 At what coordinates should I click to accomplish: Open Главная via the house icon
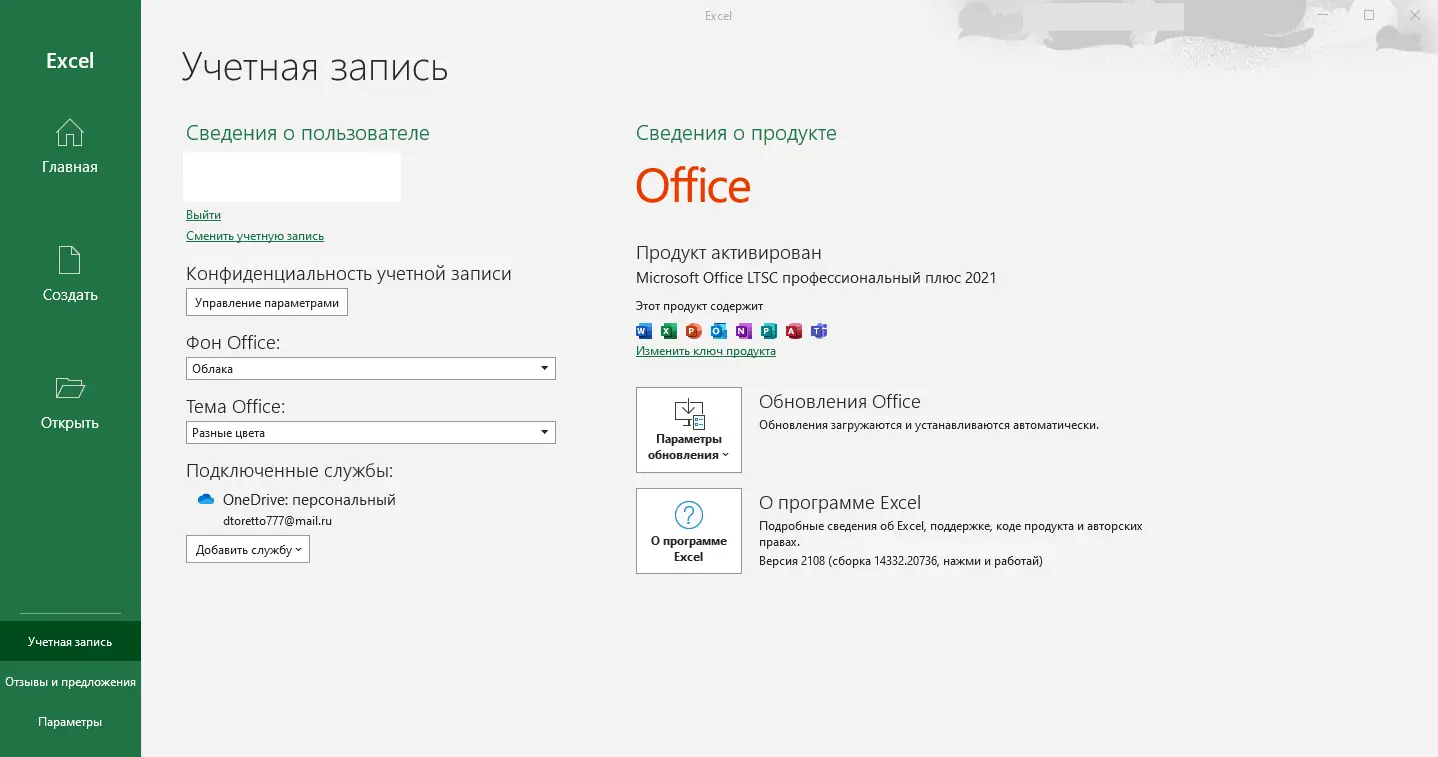pyautogui.click(x=69, y=133)
